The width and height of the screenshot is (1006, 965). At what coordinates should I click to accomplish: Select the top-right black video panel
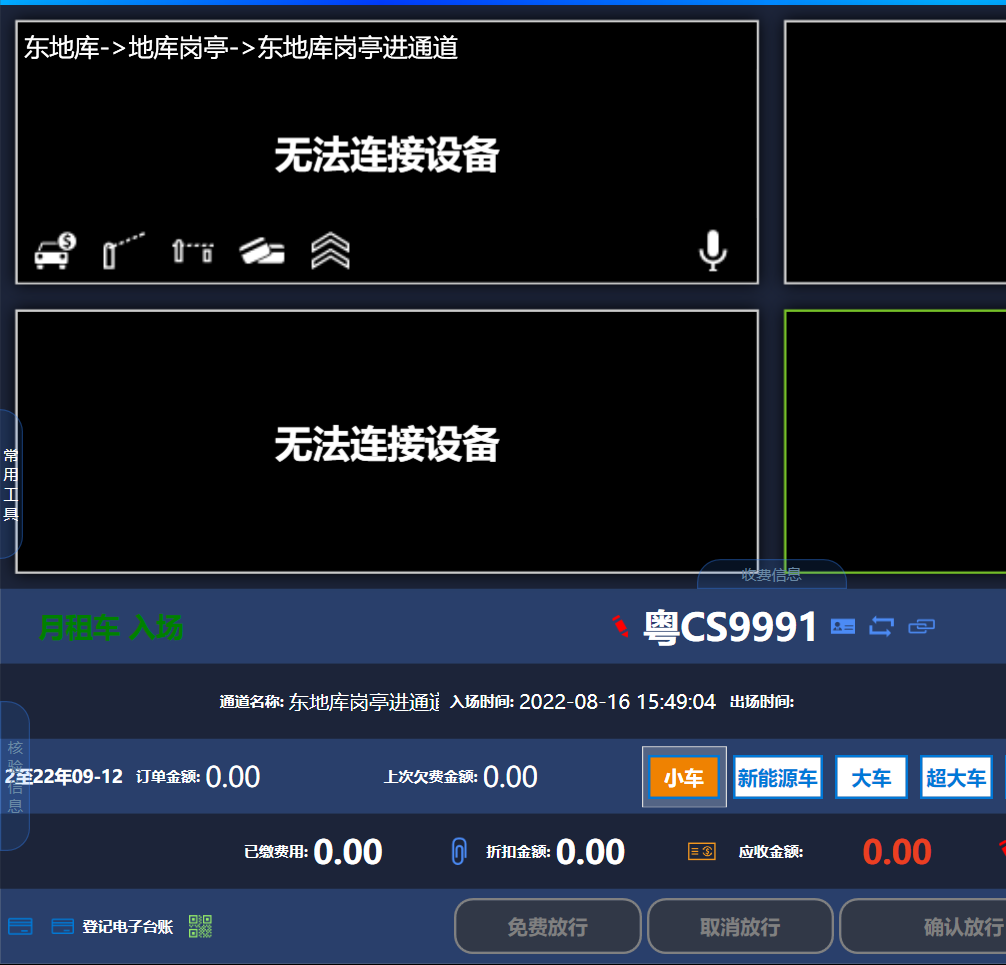[x=896, y=152]
